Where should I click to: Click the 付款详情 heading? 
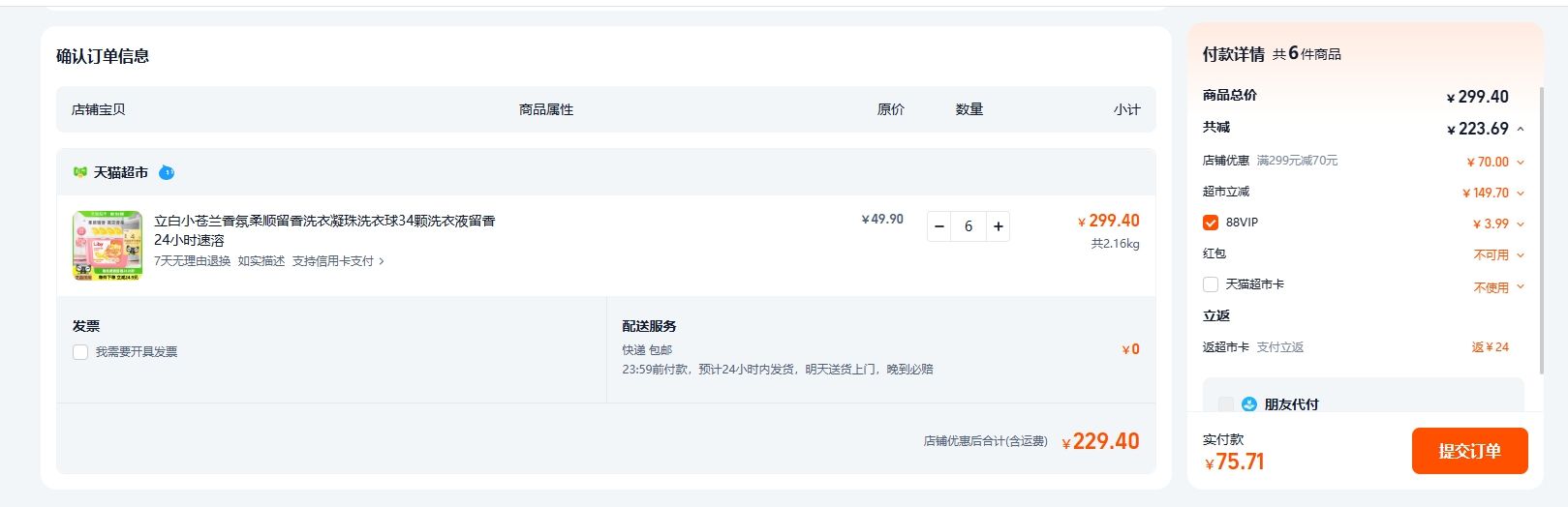click(x=1233, y=54)
